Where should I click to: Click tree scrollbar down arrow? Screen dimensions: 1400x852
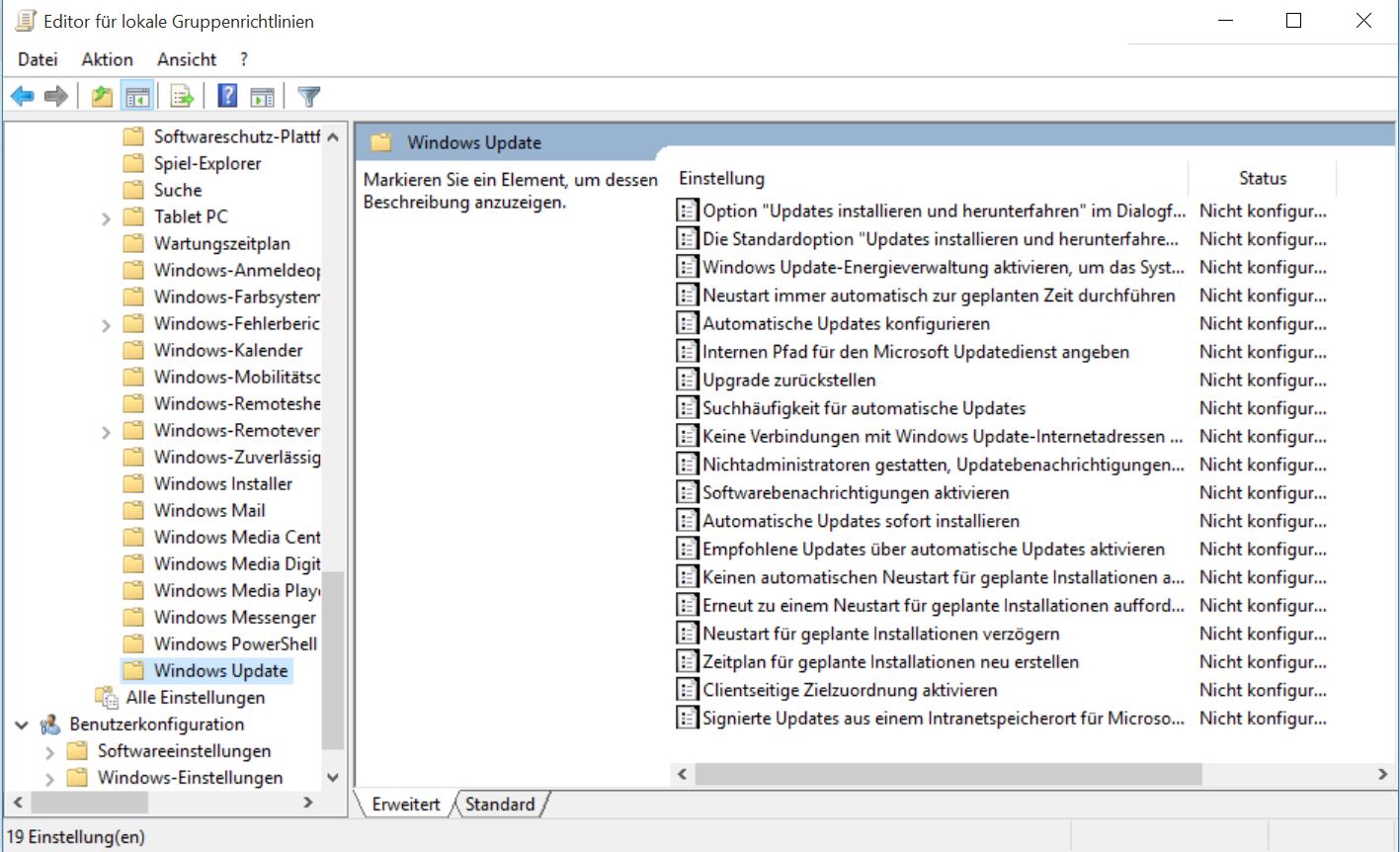[x=333, y=778]
